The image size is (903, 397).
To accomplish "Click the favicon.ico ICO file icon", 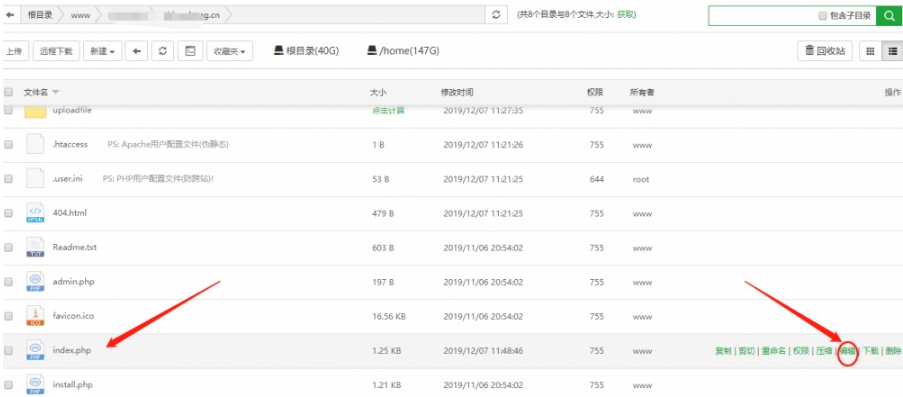I will pos(35,316).
